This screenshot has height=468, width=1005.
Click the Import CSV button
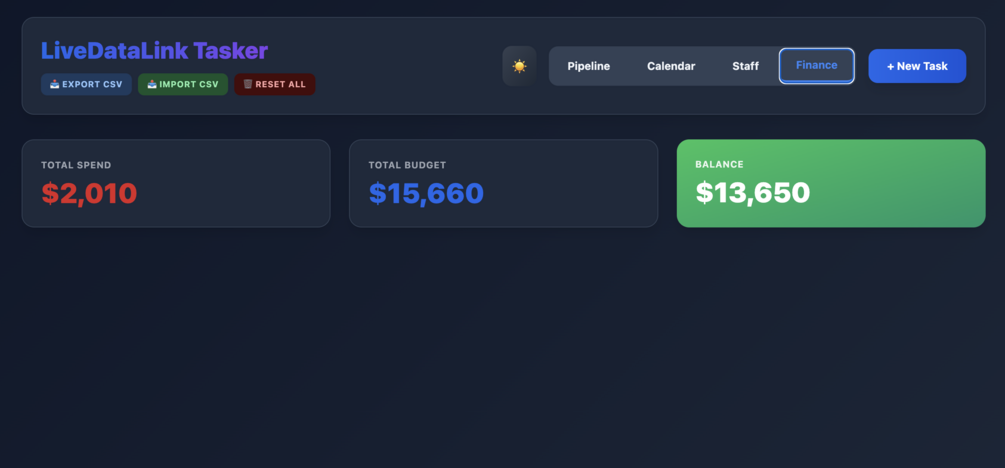pyautogui.click(x=183, y=84)
